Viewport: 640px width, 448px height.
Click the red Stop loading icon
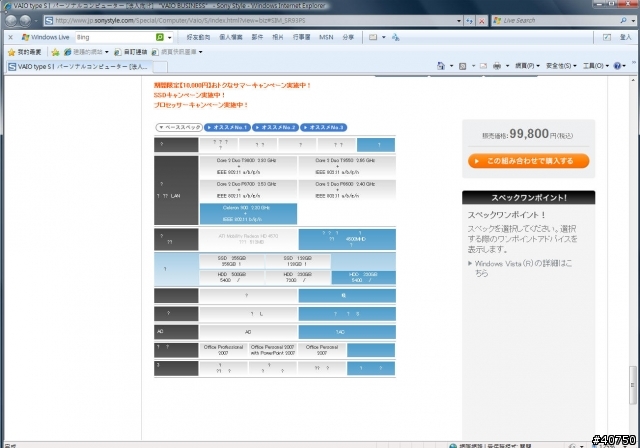(482, 21)
